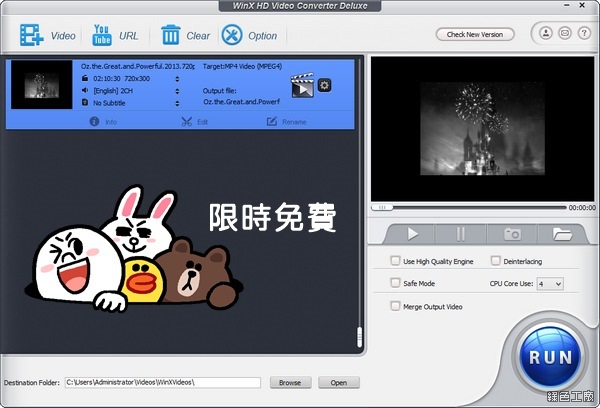This screenshot has height=408, width=600.
Task: Add a video file with the Video icon
Action: pos(31,35)
